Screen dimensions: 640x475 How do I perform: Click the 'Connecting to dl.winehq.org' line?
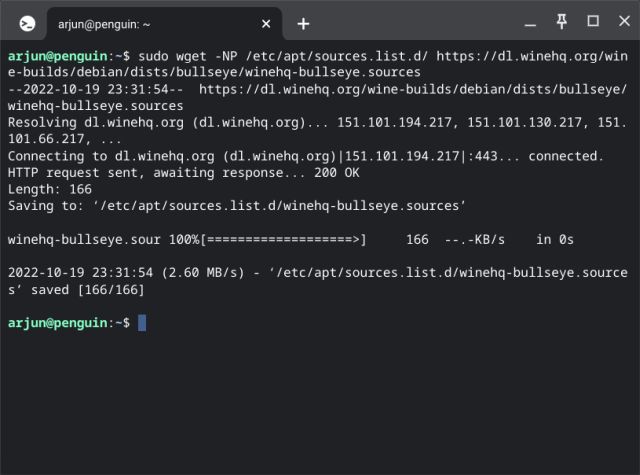point(306,156)
